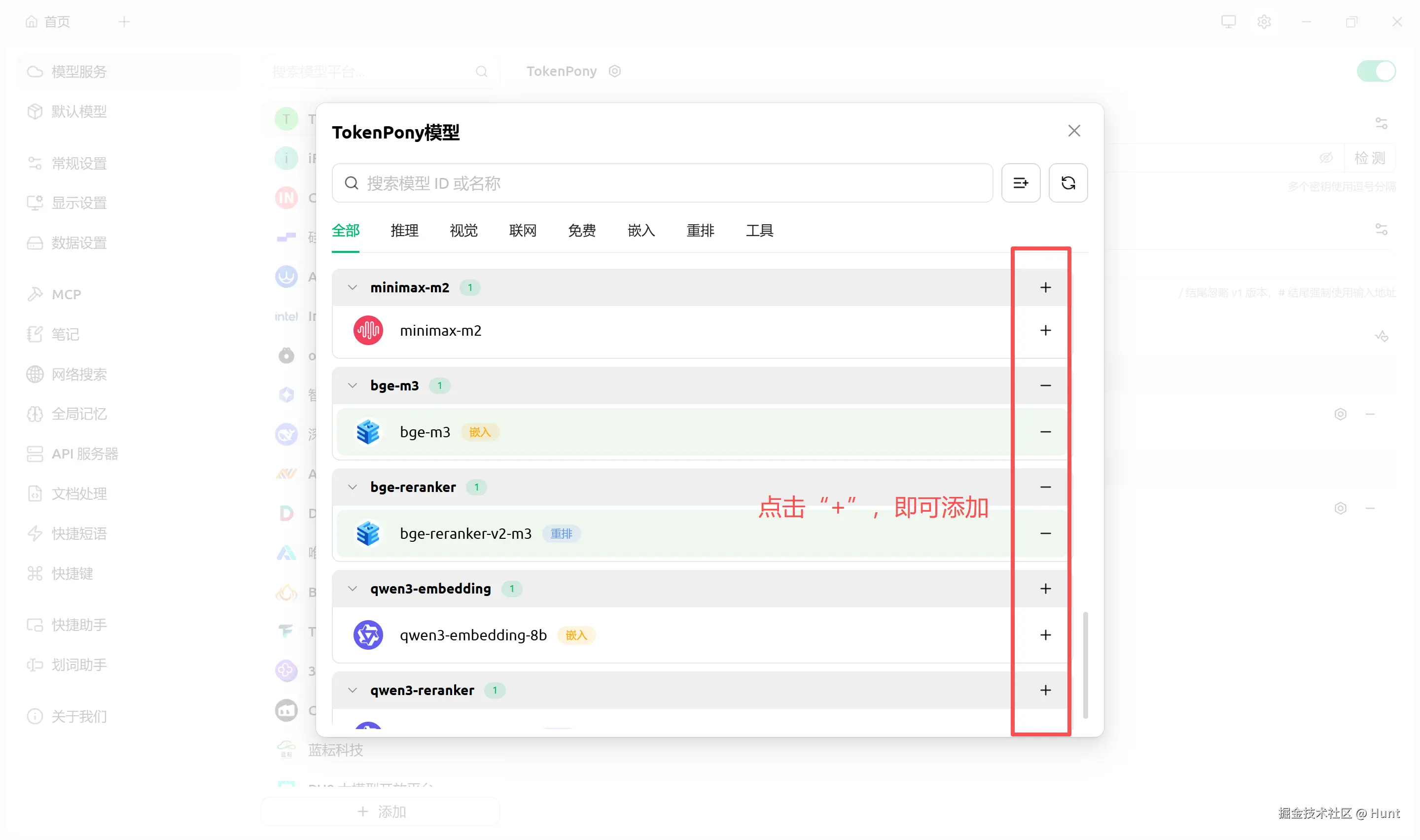Add qwen3-embedding-8b model with plus icon

click(x=1045, y=635)
